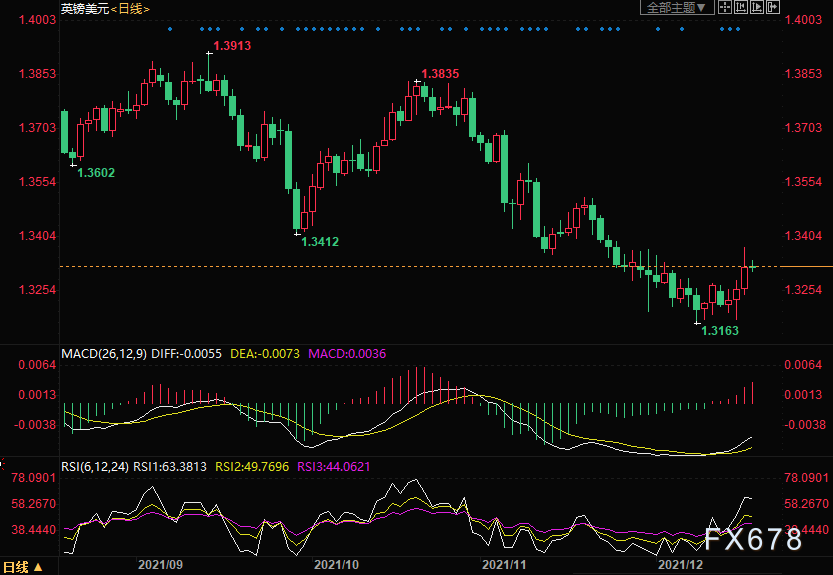
Task: Expand the 日线 period selector at bottom left
Action: click(23, 567)
